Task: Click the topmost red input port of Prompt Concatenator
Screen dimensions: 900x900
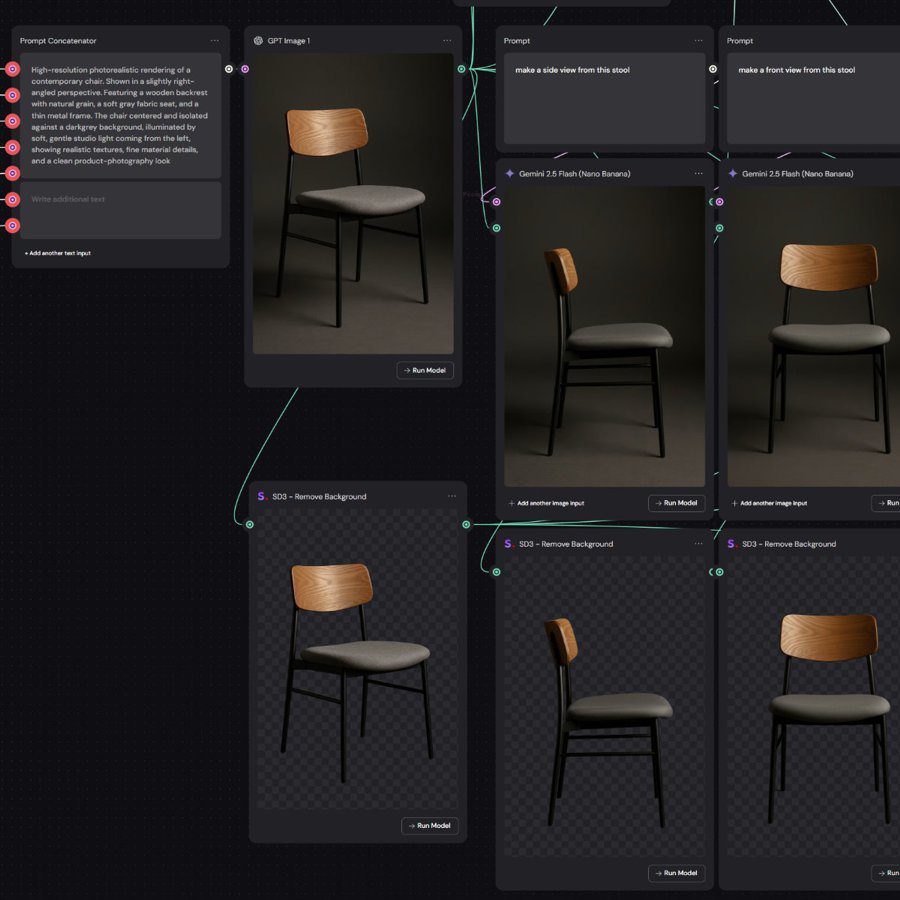Action: point(12,69)
